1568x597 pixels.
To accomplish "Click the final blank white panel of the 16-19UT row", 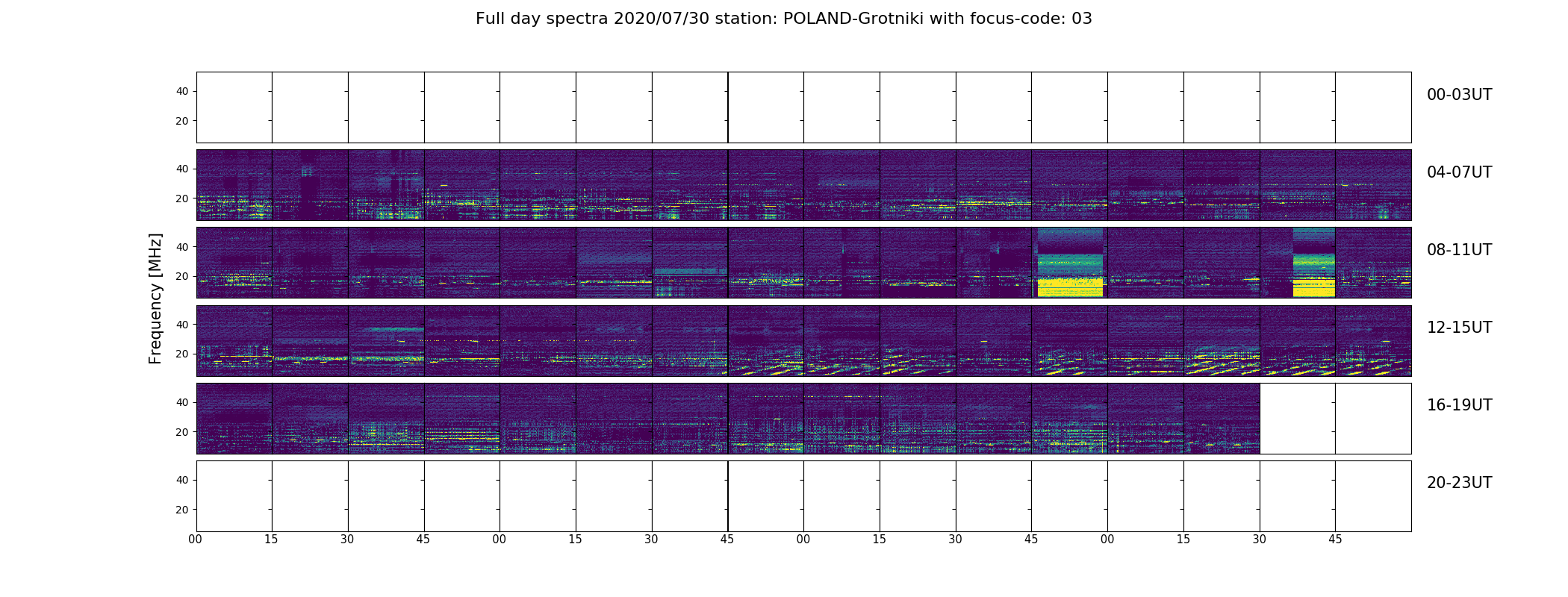I will 1373,418.
